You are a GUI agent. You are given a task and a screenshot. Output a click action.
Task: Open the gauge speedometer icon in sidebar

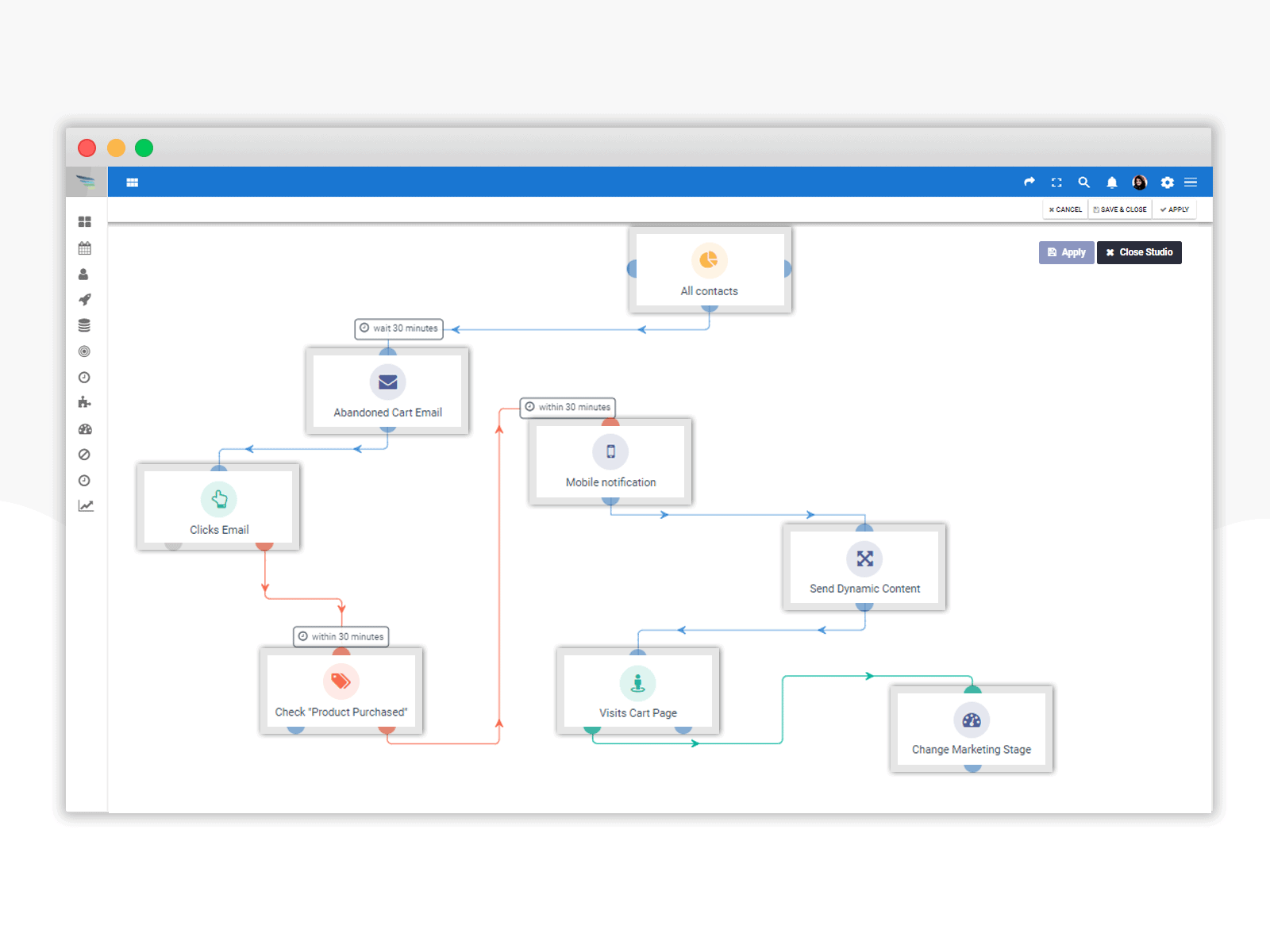[85, 429]
